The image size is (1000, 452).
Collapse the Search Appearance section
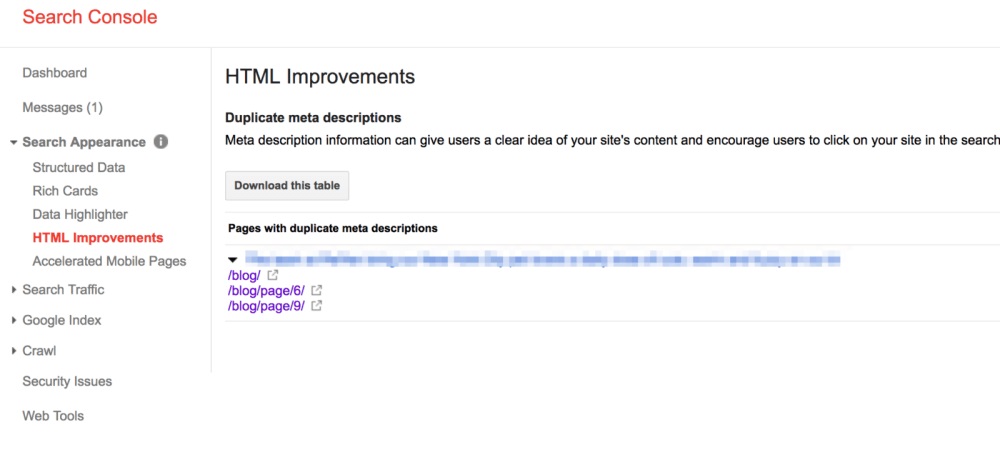pyautogui.click(x=14, y=143)
